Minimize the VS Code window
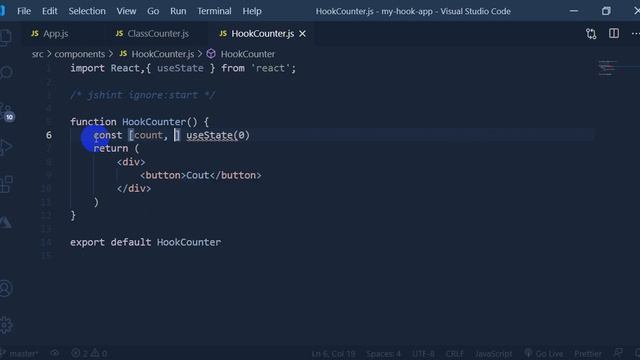The image size is (640, 360). pos(573,11)
